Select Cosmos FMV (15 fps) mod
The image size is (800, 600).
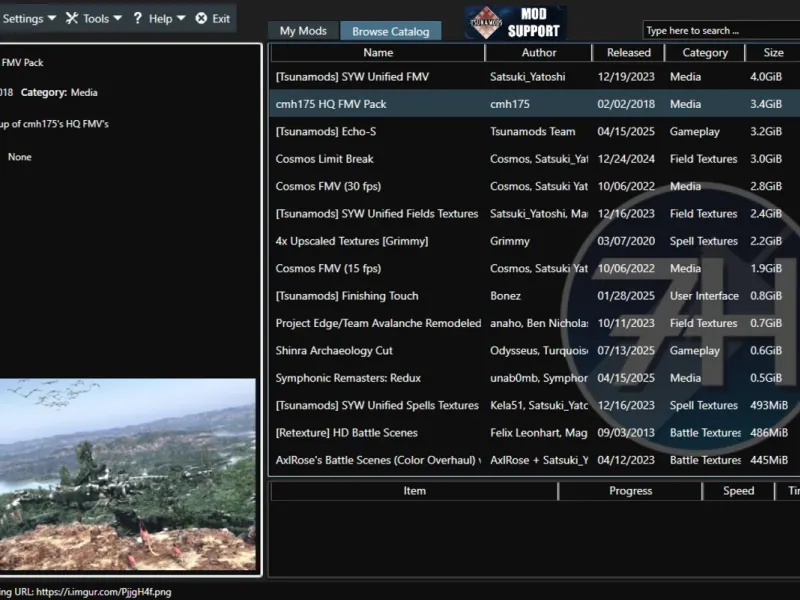534,268
